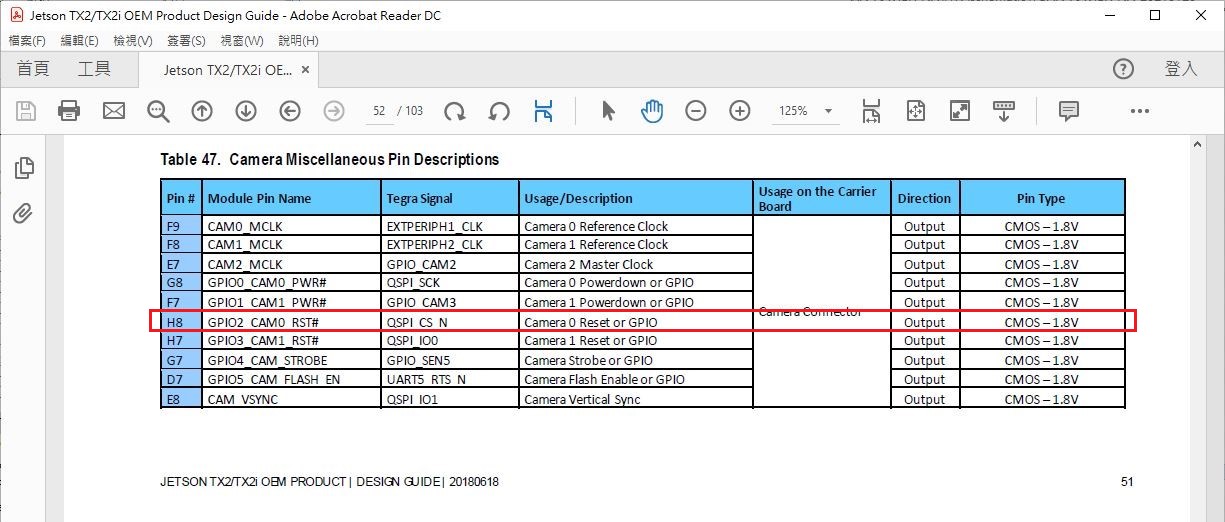Enter full screen mode icon

click(x=959, y=111)
